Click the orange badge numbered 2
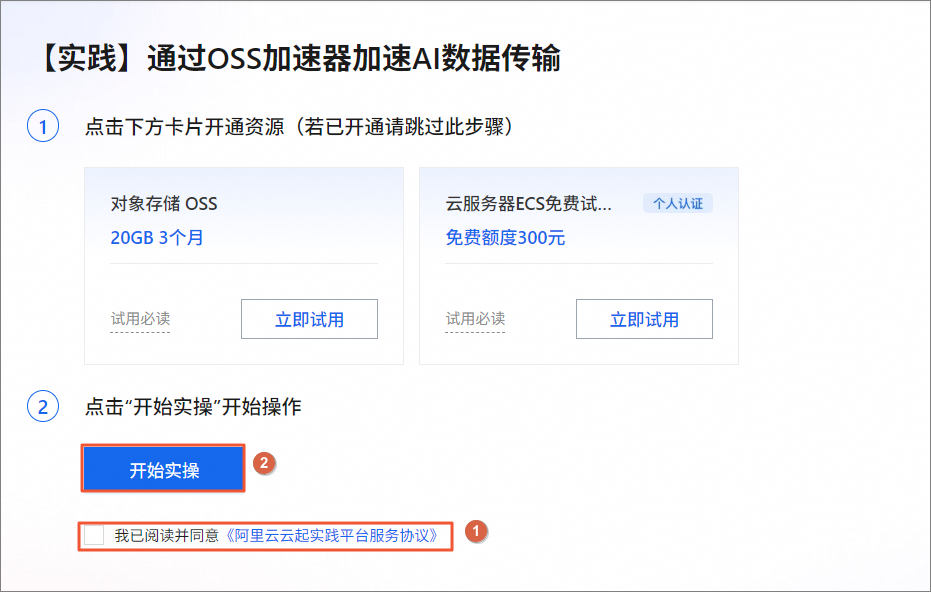 pos(264,463)
